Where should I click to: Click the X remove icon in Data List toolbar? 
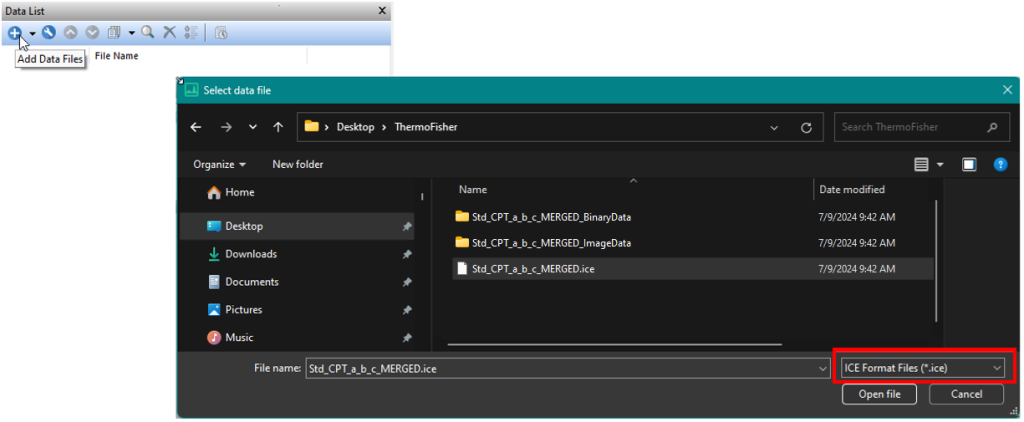[170, 33]
